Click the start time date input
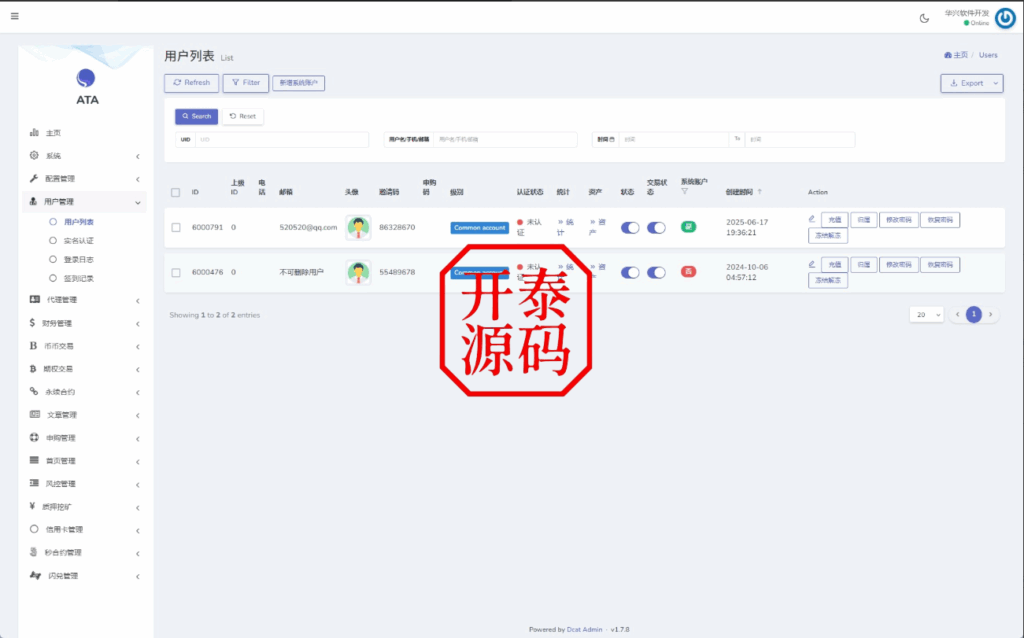 pos(673,139)
